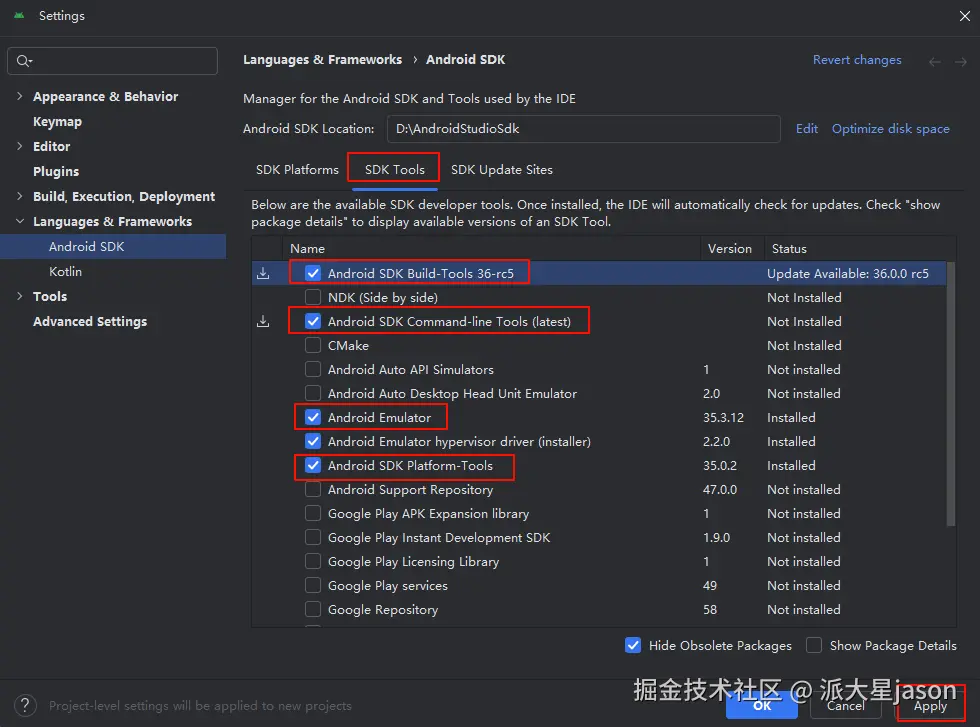This screenshot has width=980, height=727.
Task: Uncheck the Android Emulator checkbox
Action: 313,417
